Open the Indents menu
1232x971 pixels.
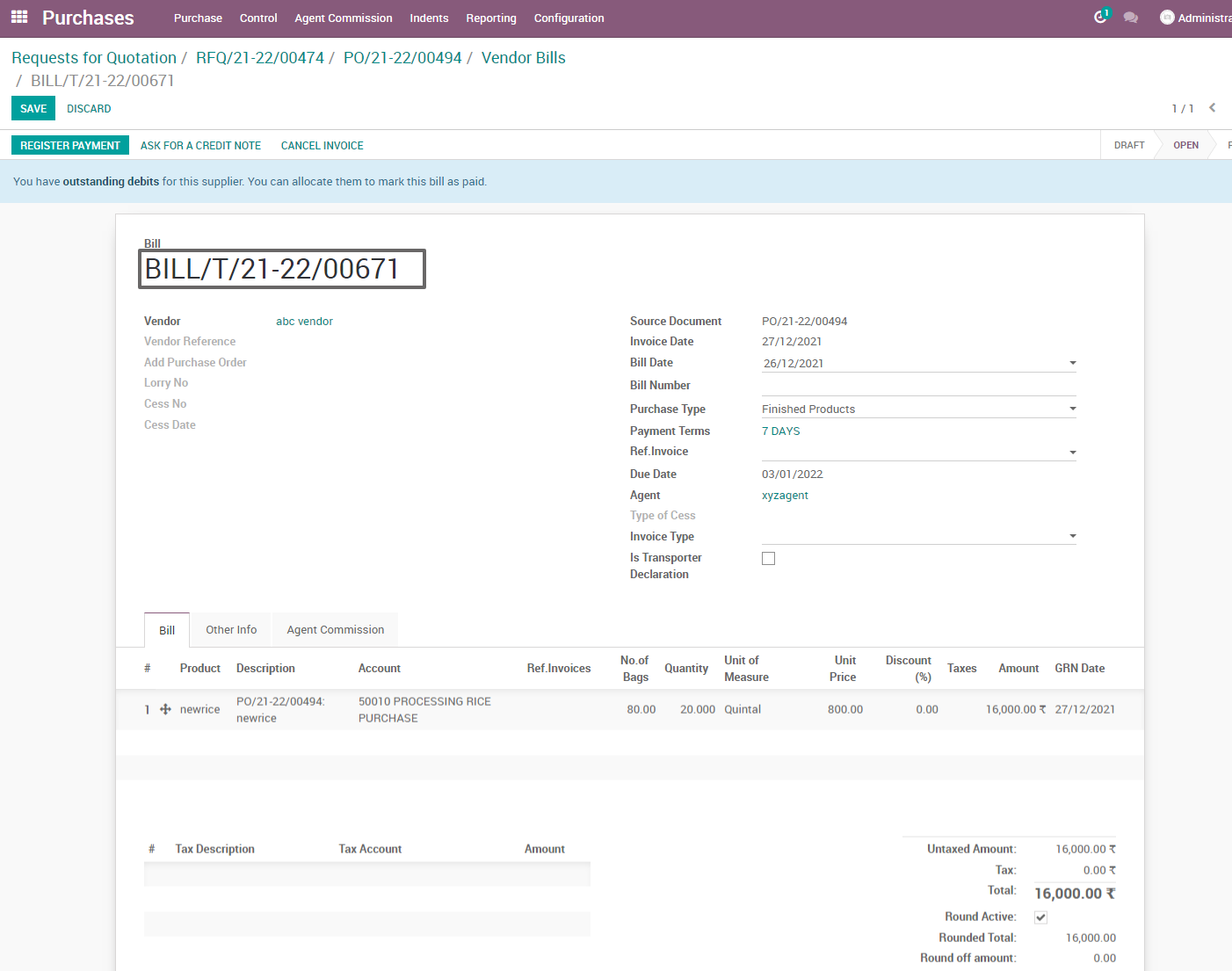[429, 18]
